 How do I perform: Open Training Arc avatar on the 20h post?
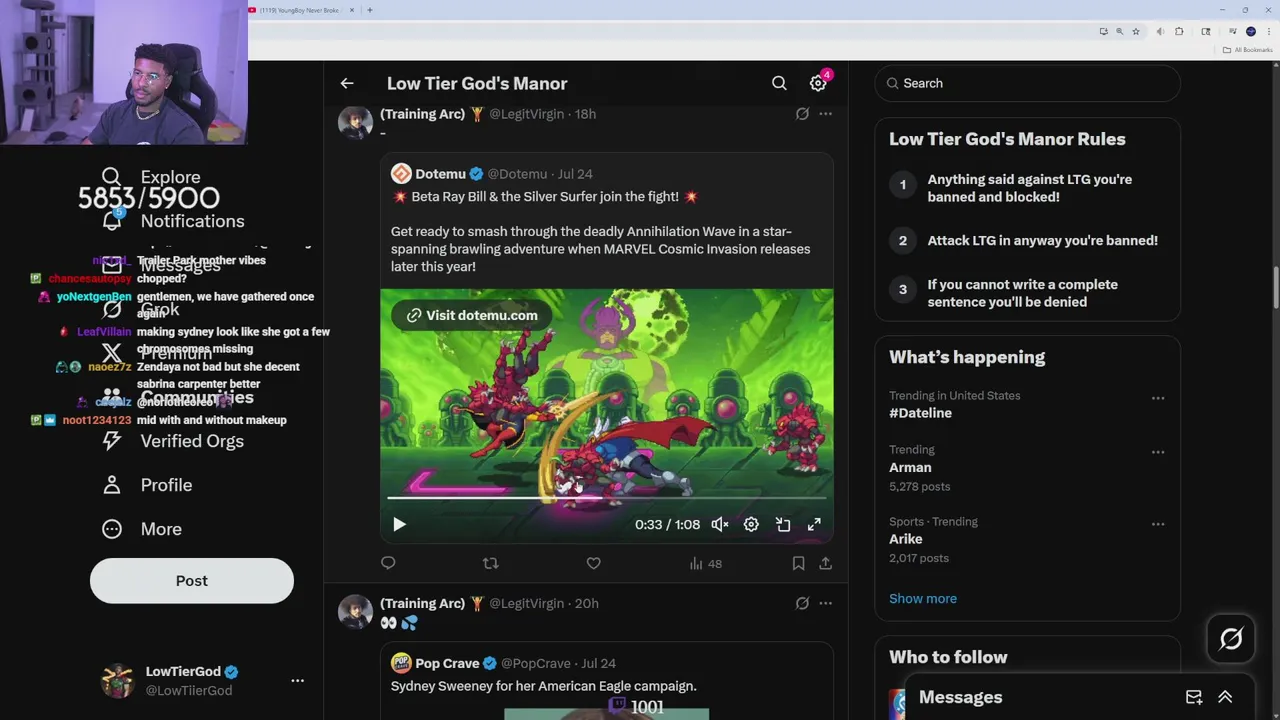tap(355, 611)
